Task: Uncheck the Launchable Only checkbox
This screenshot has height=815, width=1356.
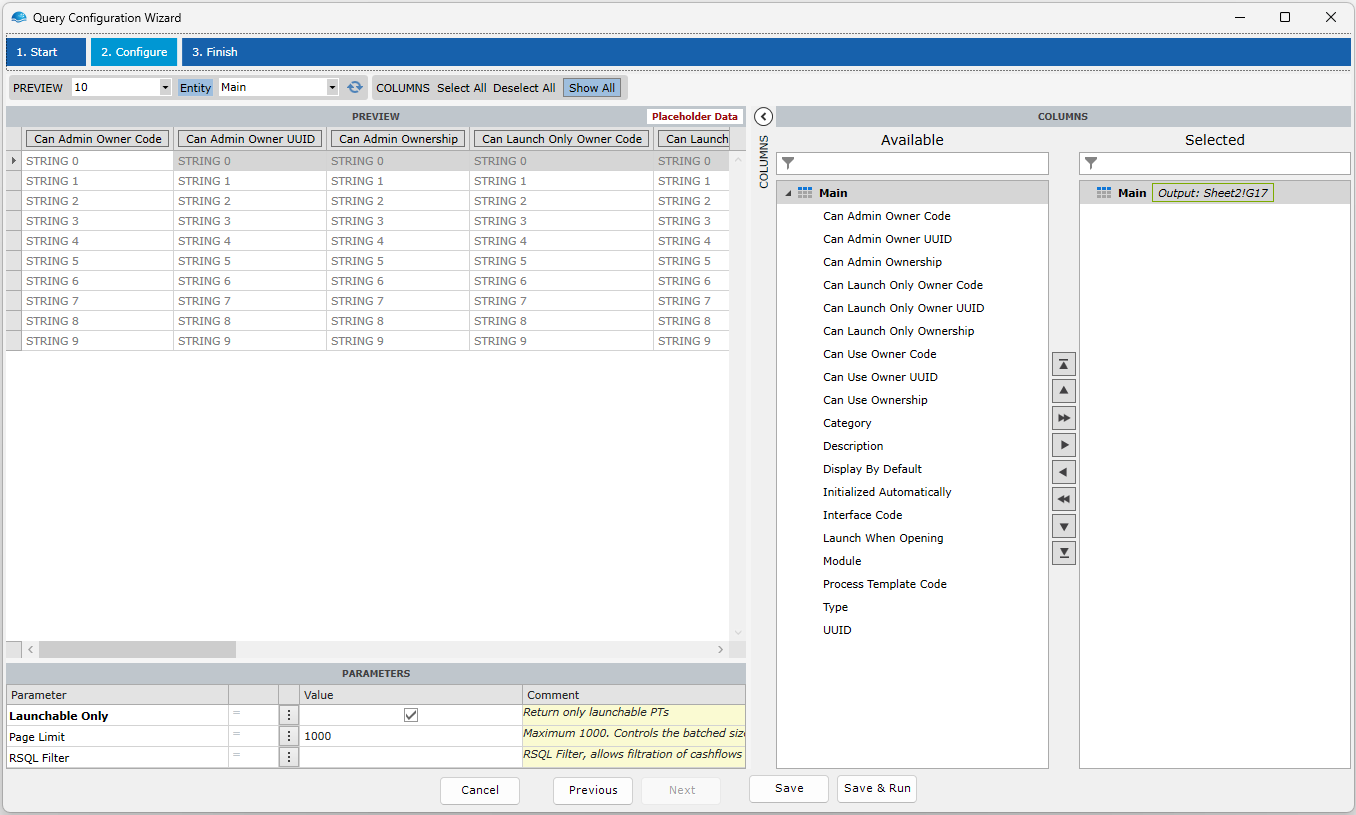Action: (411, 715)
